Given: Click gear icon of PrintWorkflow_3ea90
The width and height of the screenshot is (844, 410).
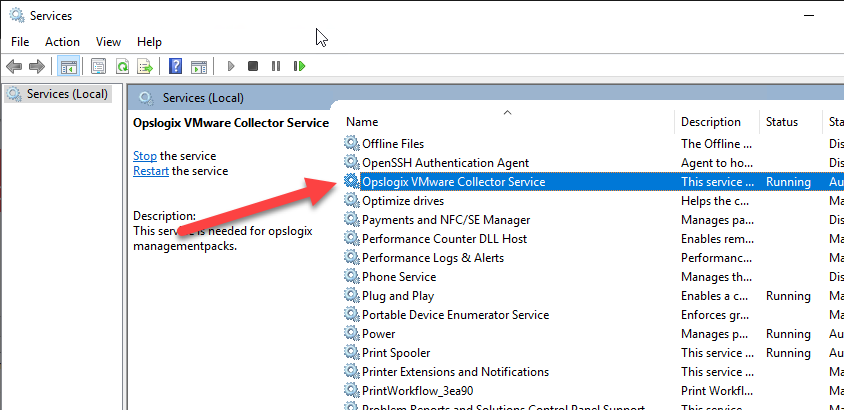Looking at the screenshot, I should [351, 390].
